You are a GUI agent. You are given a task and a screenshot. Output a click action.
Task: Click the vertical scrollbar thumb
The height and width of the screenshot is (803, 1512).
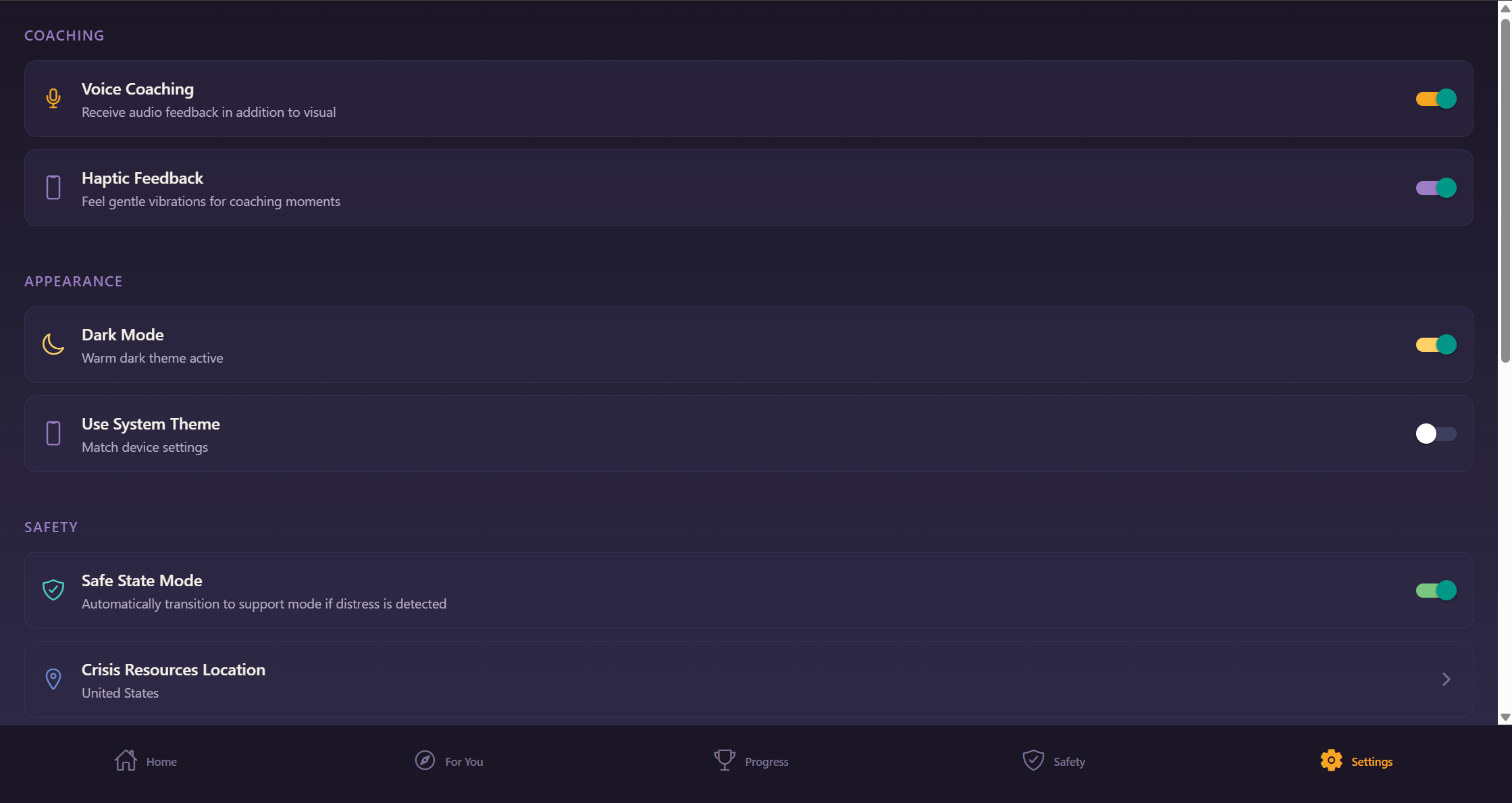point(1505,189)
